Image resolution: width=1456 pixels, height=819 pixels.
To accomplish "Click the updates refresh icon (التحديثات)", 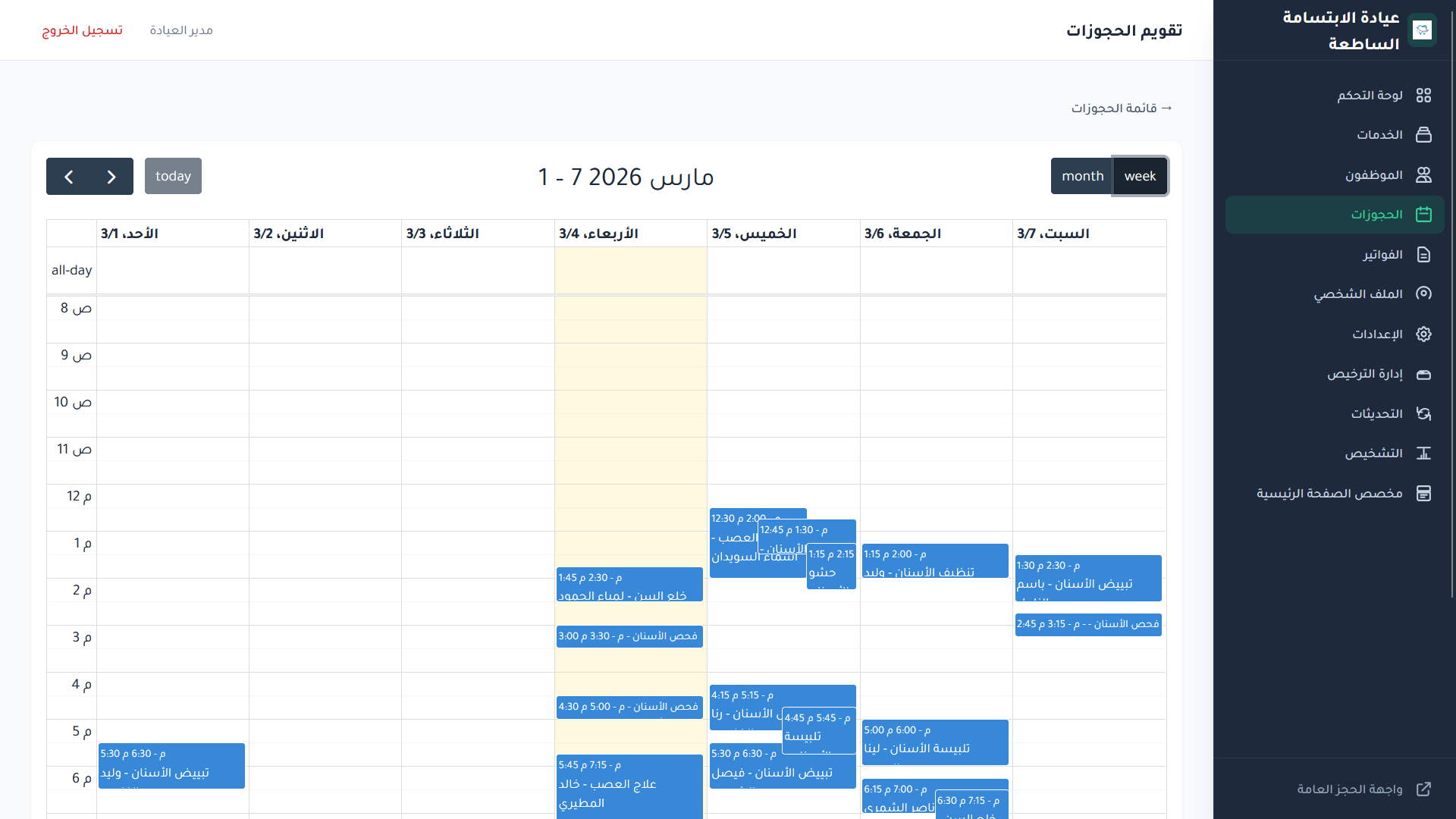I will (x=1423, y=414).
